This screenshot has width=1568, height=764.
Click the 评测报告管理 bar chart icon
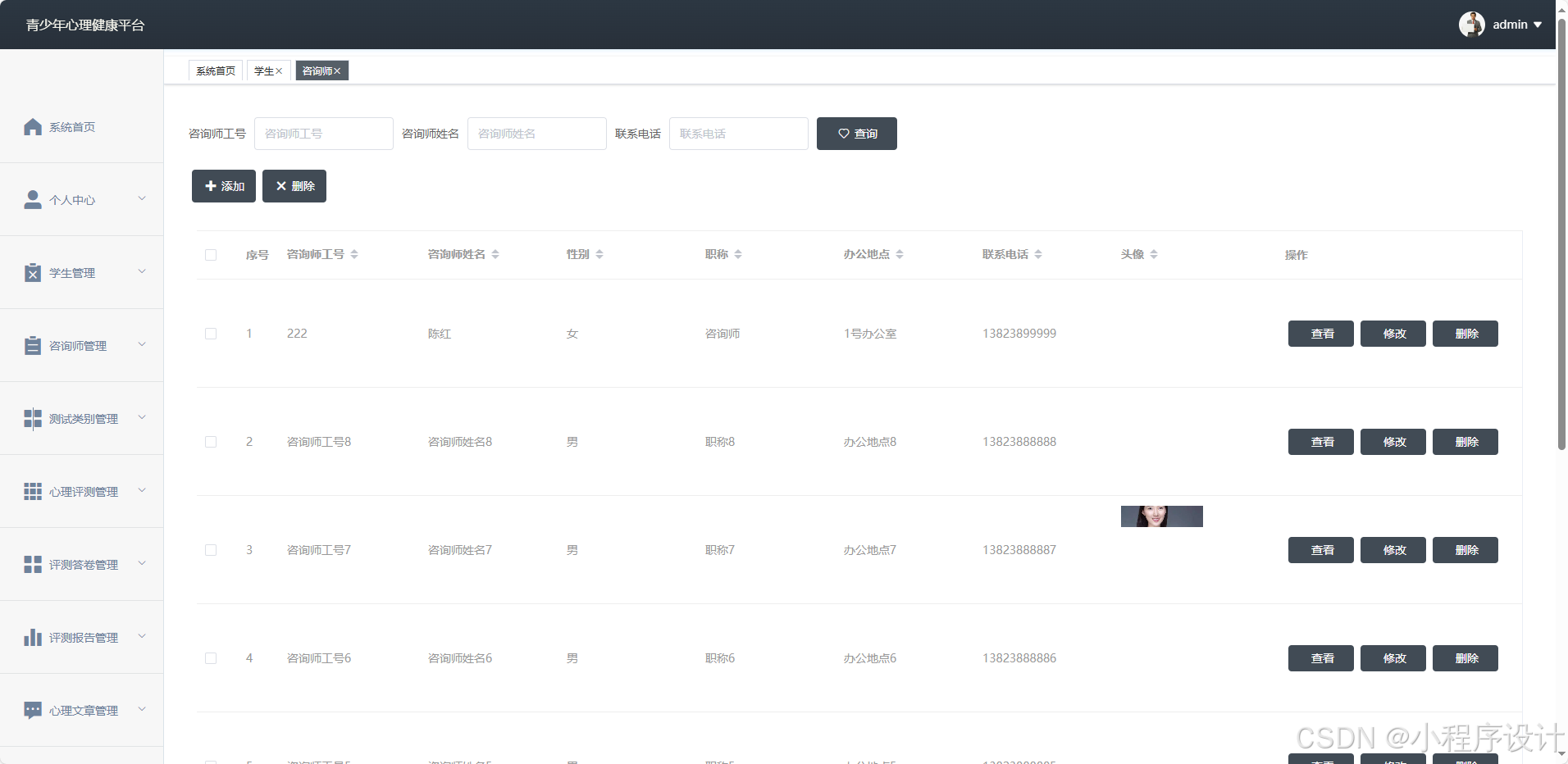(33, 638)
